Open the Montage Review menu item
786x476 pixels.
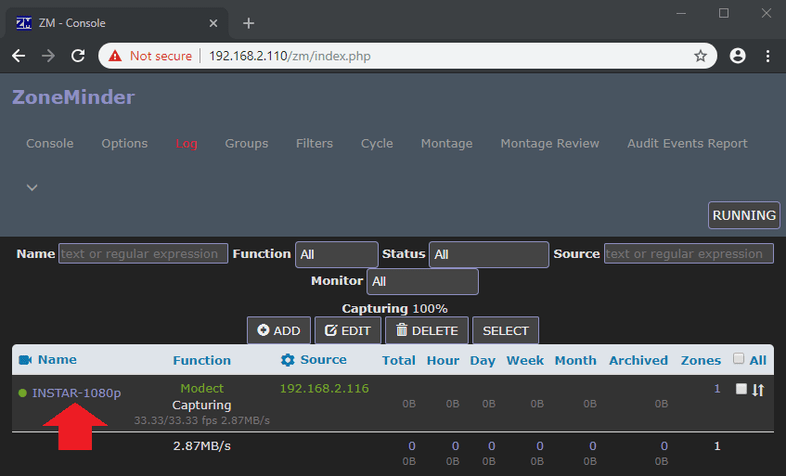[x=549, y=143]
